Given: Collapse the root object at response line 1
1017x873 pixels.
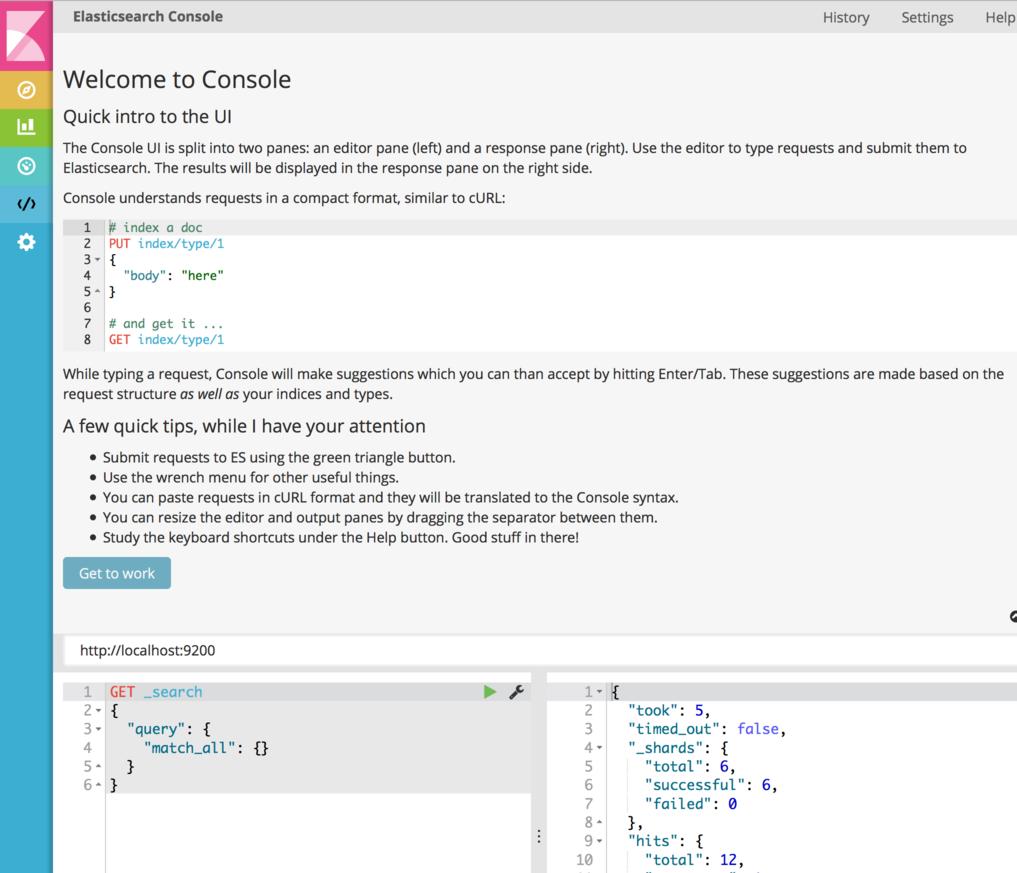Looking at the screenshot, I should tap(599, 692).
